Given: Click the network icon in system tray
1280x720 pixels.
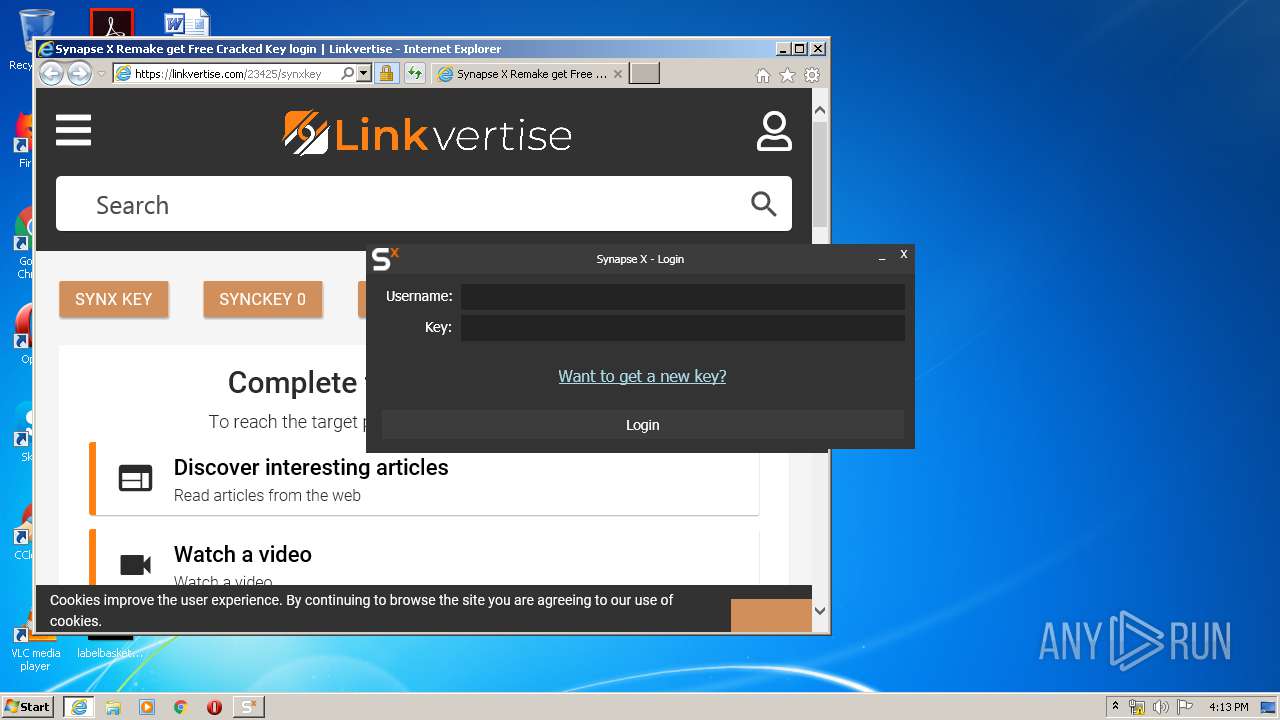Looking at the screenshot, I should click(1137, 707).
